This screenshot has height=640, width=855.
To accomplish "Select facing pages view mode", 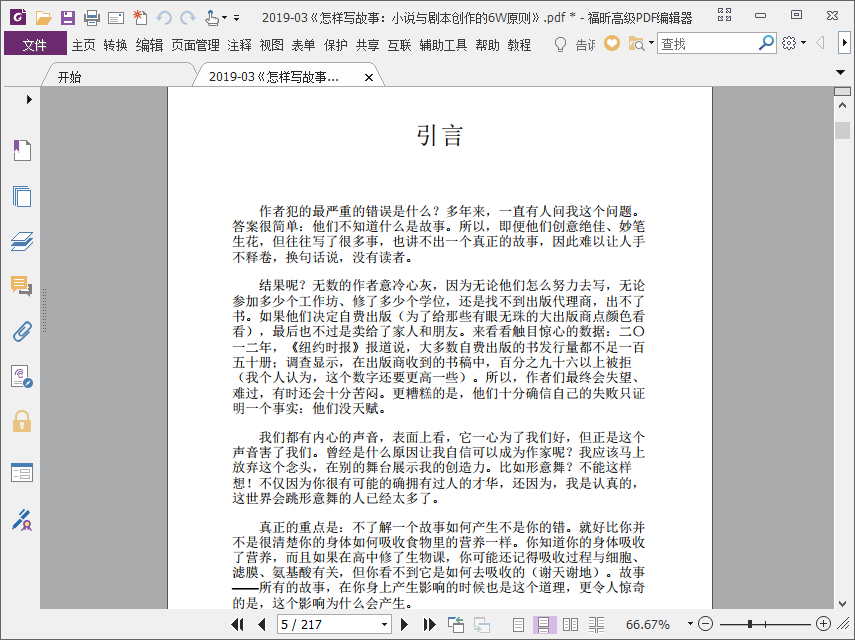I will tap(570, 625).
